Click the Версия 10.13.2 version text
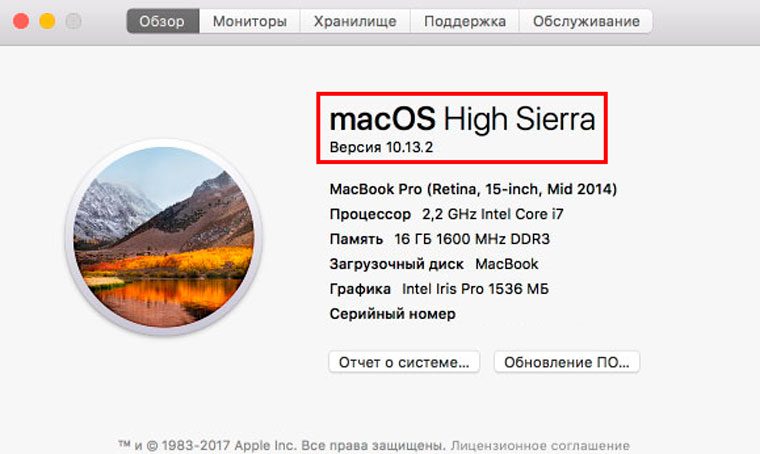760x454 pixels. click(381, 148)
